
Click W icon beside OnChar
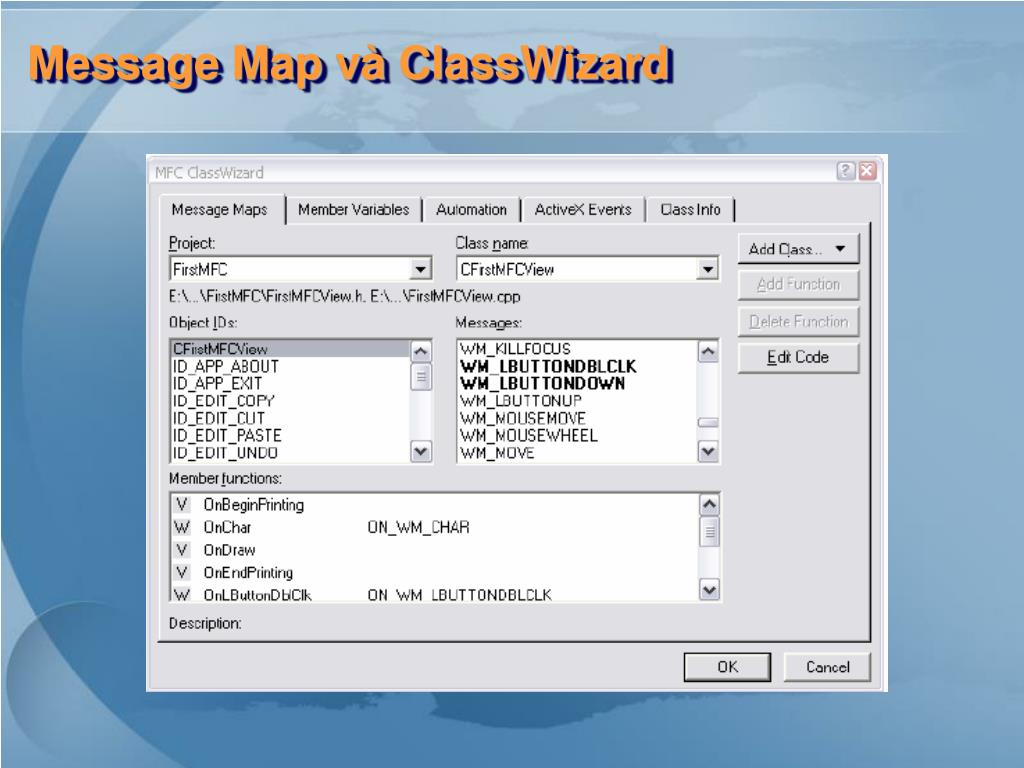click(x=182, y=527)
